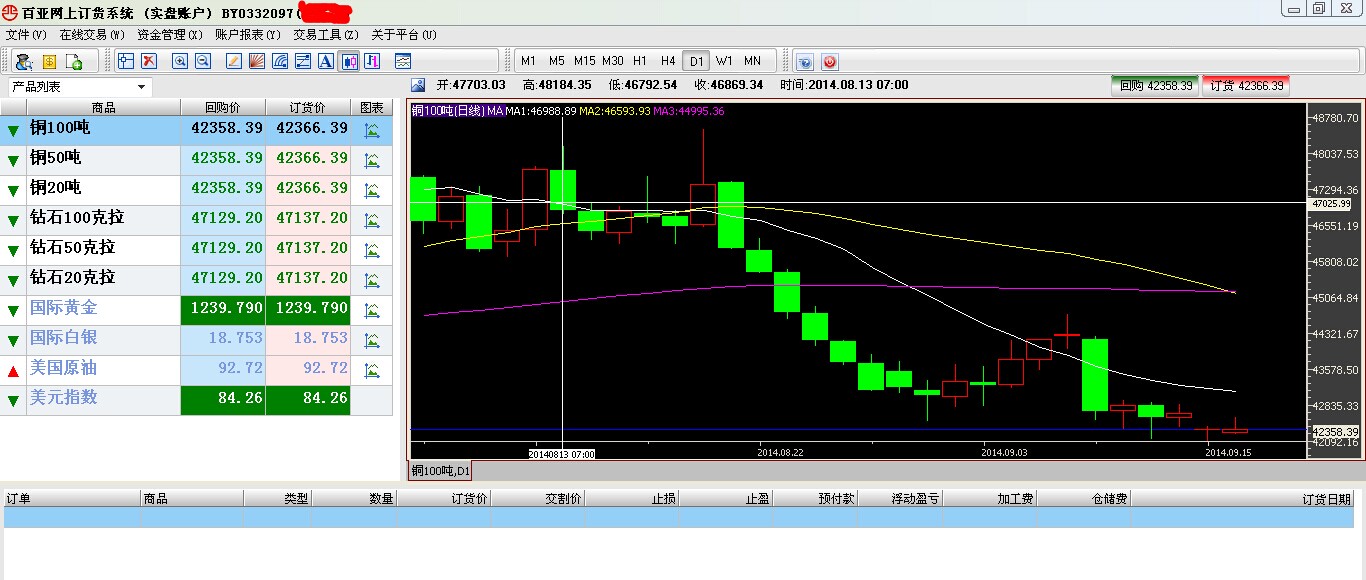Click the red 订货 42366.39 button
1366x580 pixels.
[1246, 86]
